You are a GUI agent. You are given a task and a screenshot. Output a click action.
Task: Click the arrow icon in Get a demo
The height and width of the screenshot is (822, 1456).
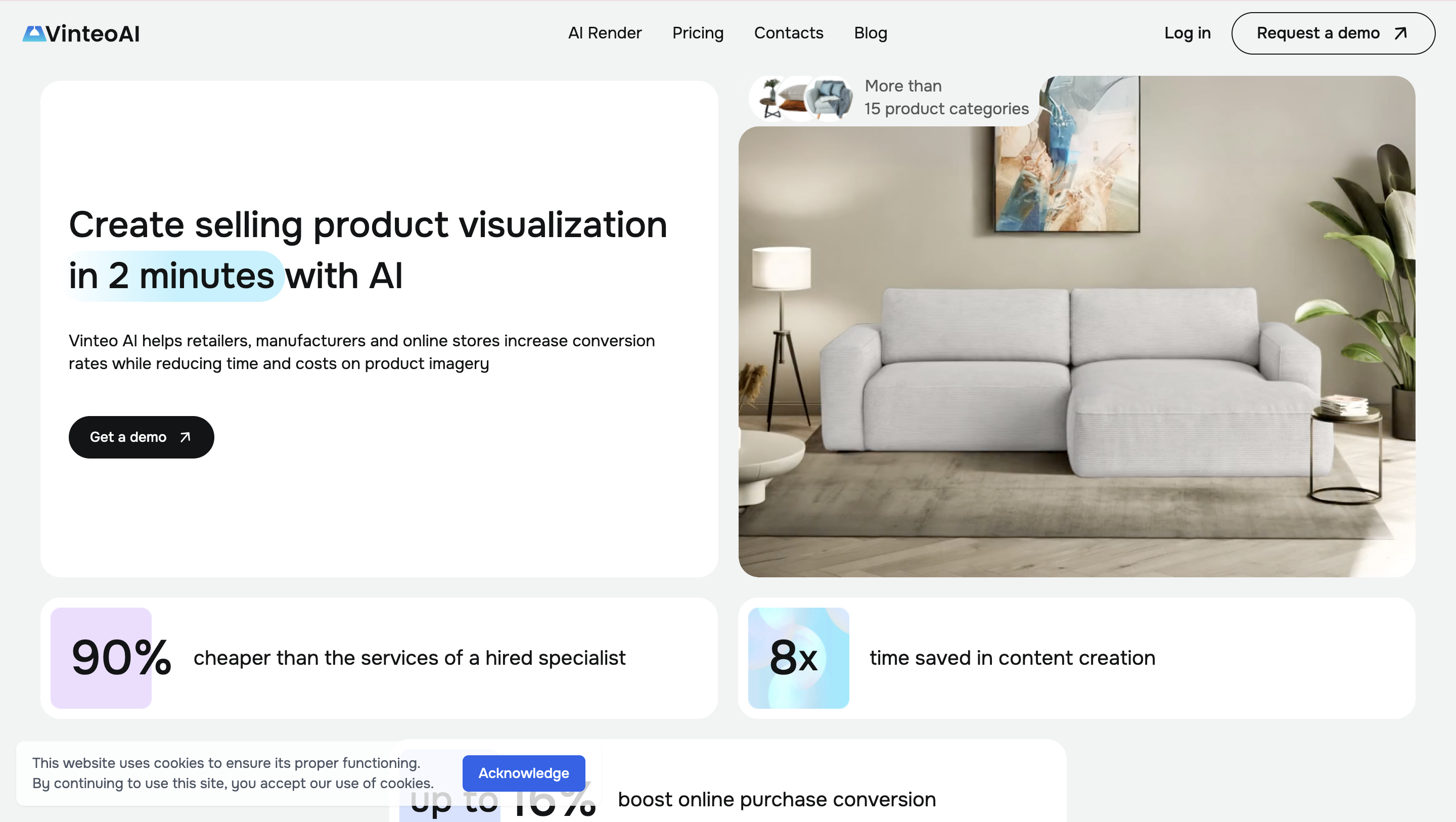185,437
